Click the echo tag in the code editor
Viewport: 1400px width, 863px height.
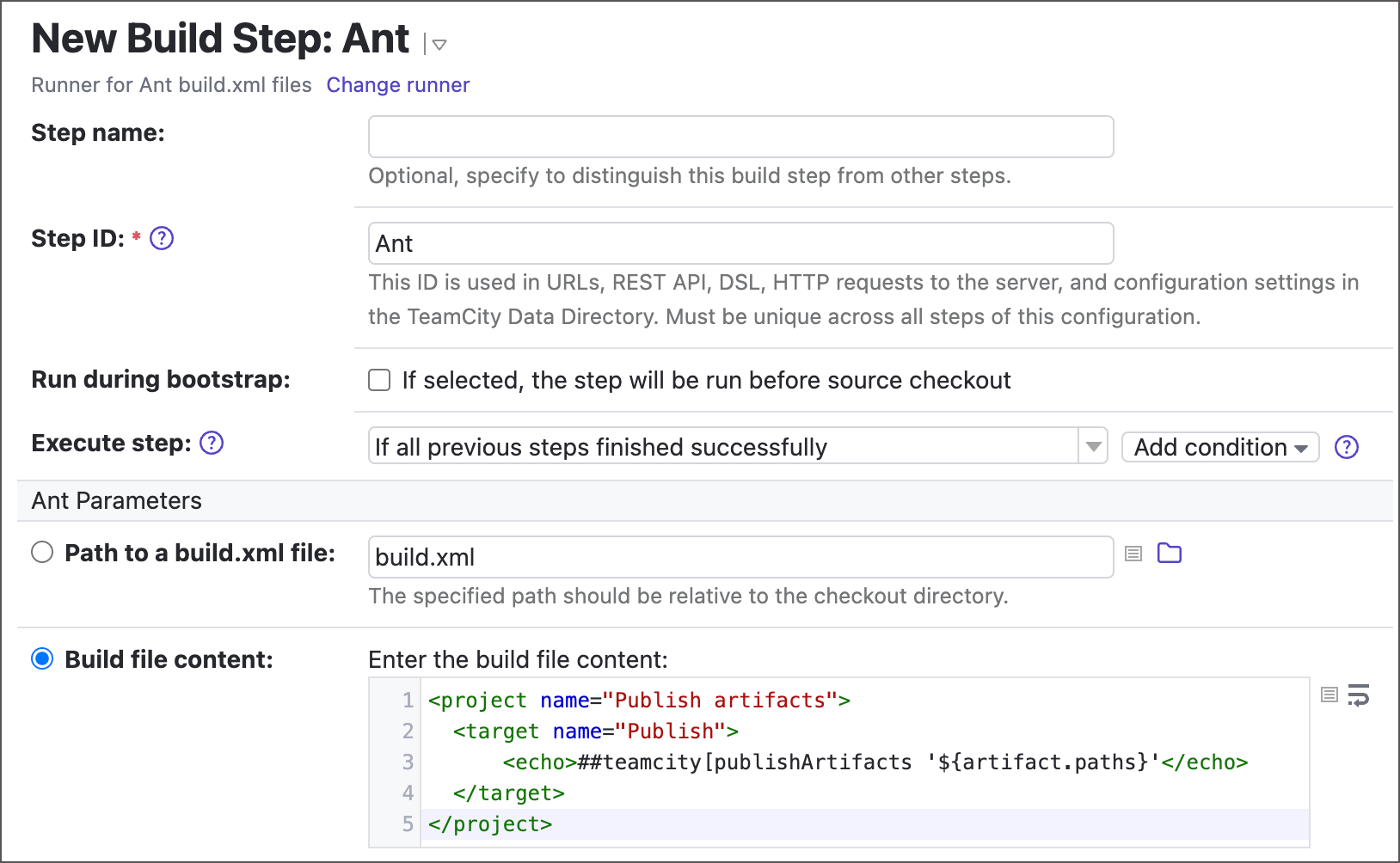[x=537, y=762]
